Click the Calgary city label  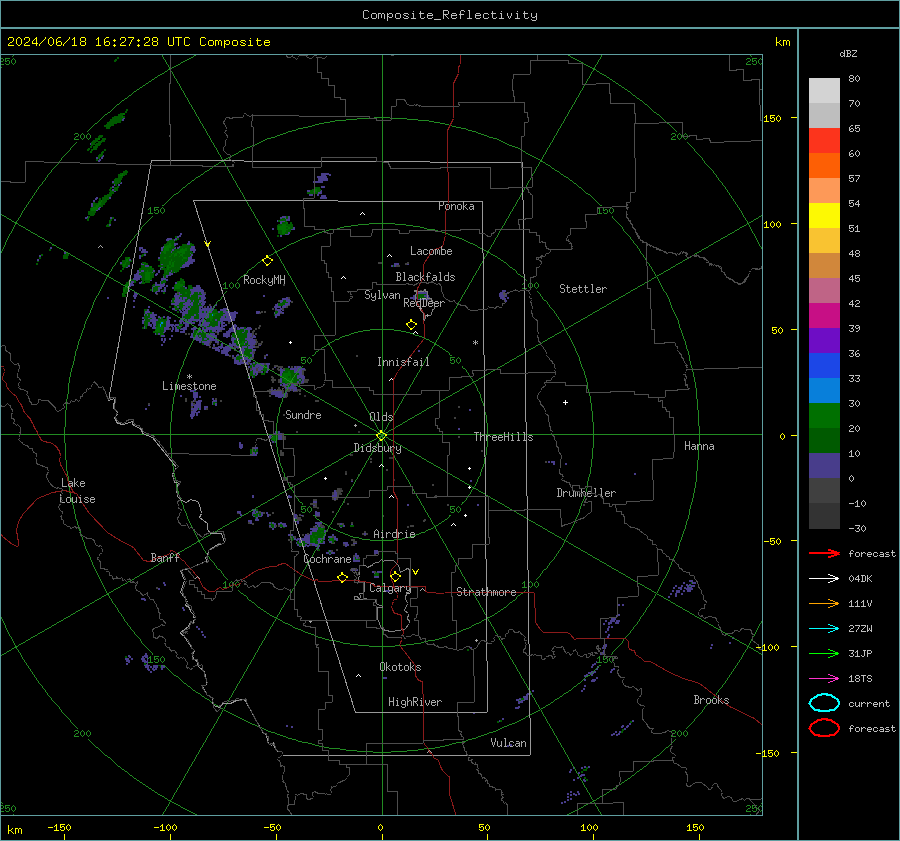tap(390, 588)
